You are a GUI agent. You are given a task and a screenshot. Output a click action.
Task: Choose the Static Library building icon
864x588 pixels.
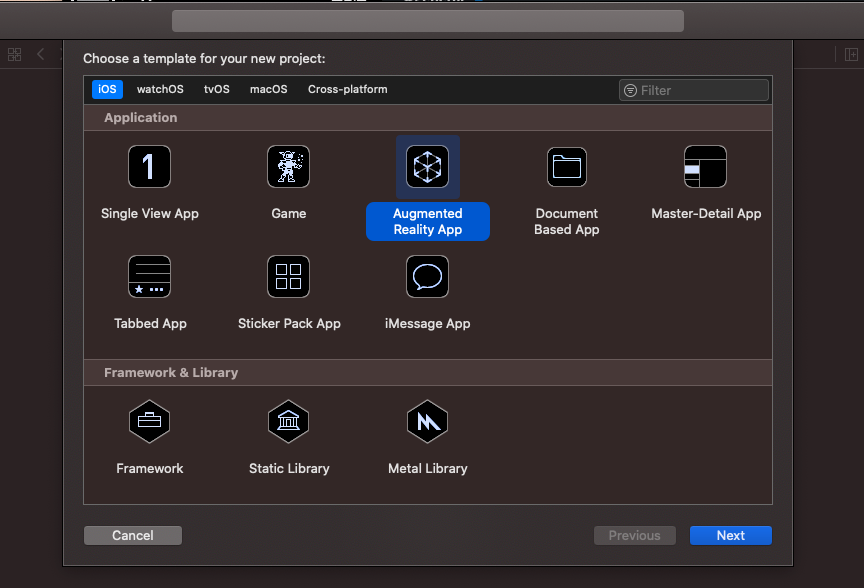click(x=288, y=421)
